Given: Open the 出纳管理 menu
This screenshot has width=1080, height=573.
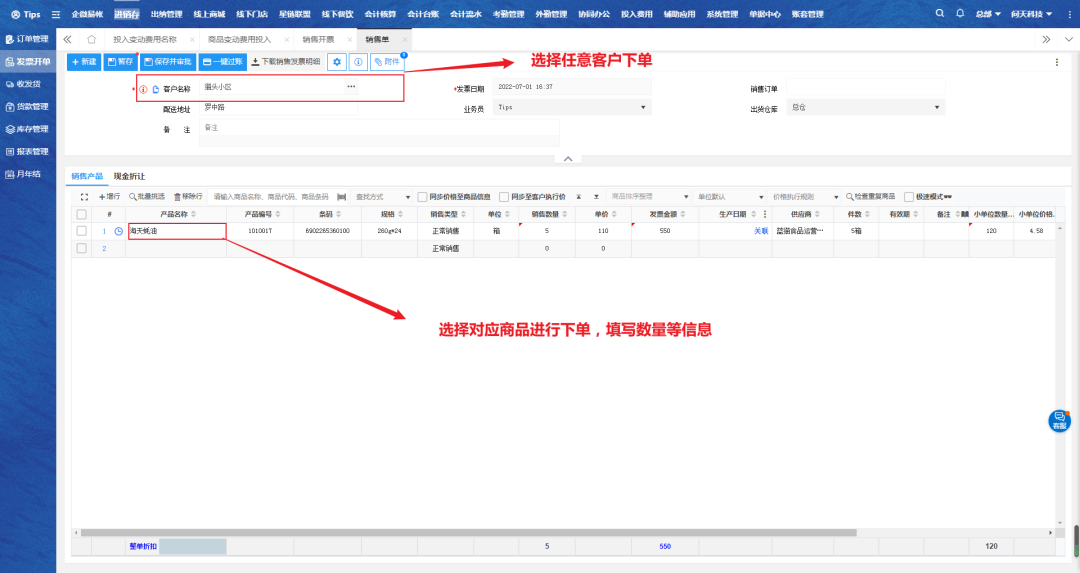Looking at the screenshot, I should (166, 14).
